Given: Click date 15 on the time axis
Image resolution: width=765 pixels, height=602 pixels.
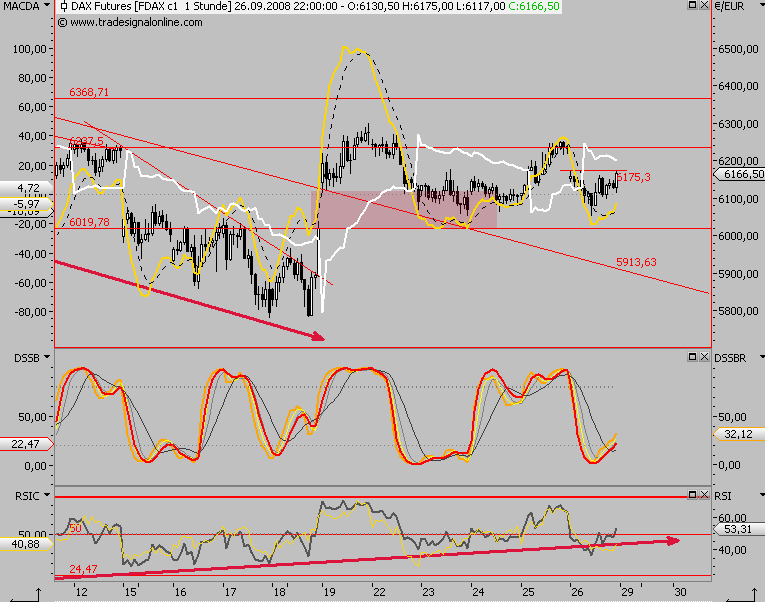Looking at the screenshot, I should pos(130,592).
